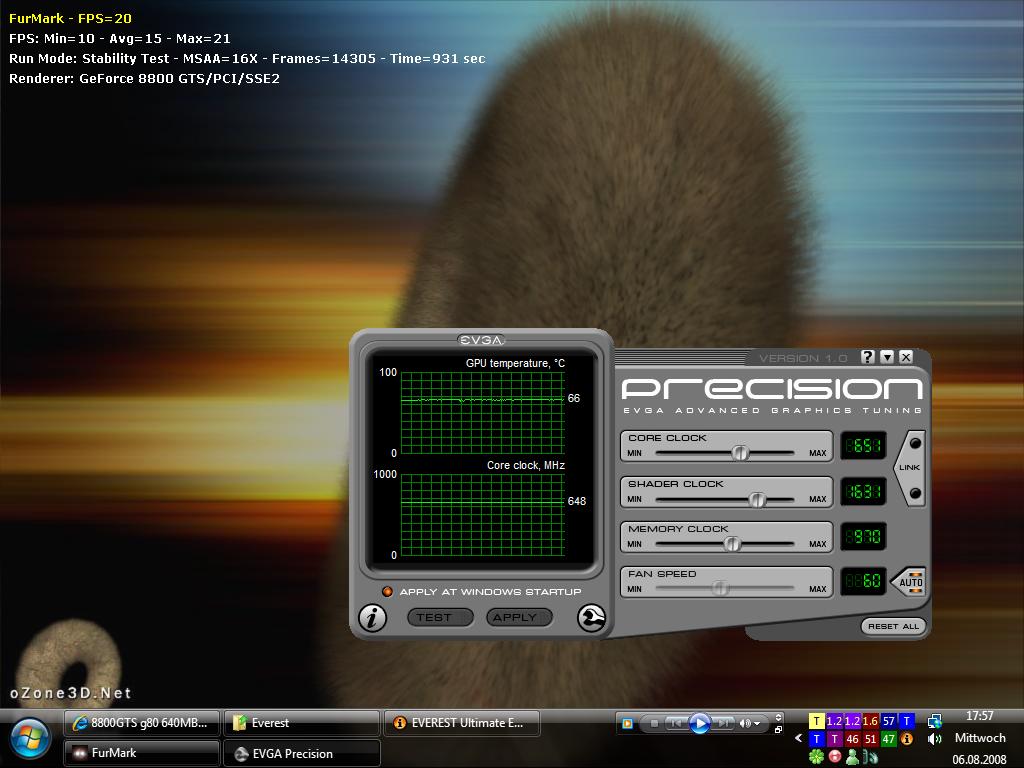The image size is (1024, 768).
Task: Stop playback in the taskbar media toolbar
Action: pos(654,723)
